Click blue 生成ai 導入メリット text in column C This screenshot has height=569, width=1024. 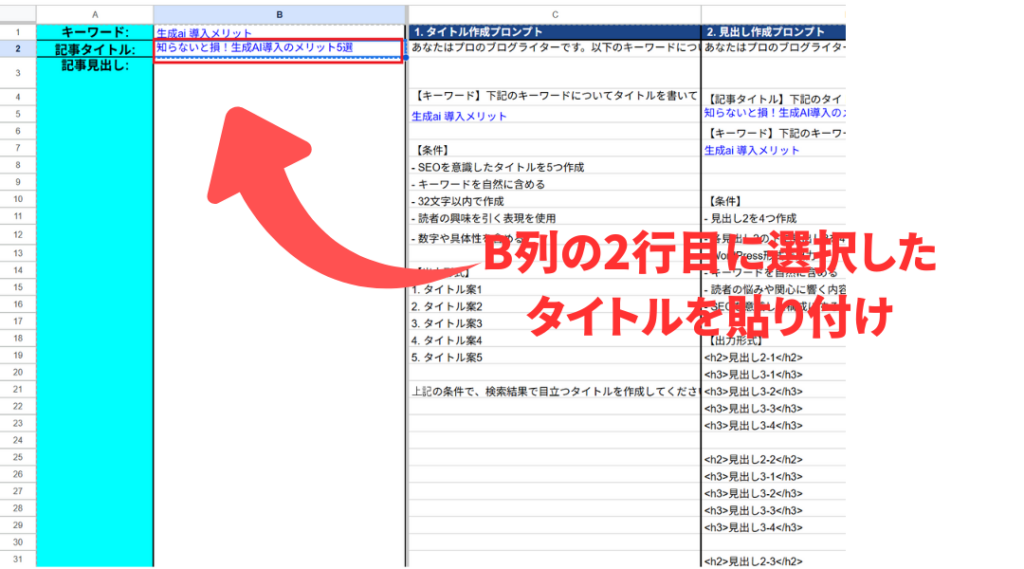[460, 116]
